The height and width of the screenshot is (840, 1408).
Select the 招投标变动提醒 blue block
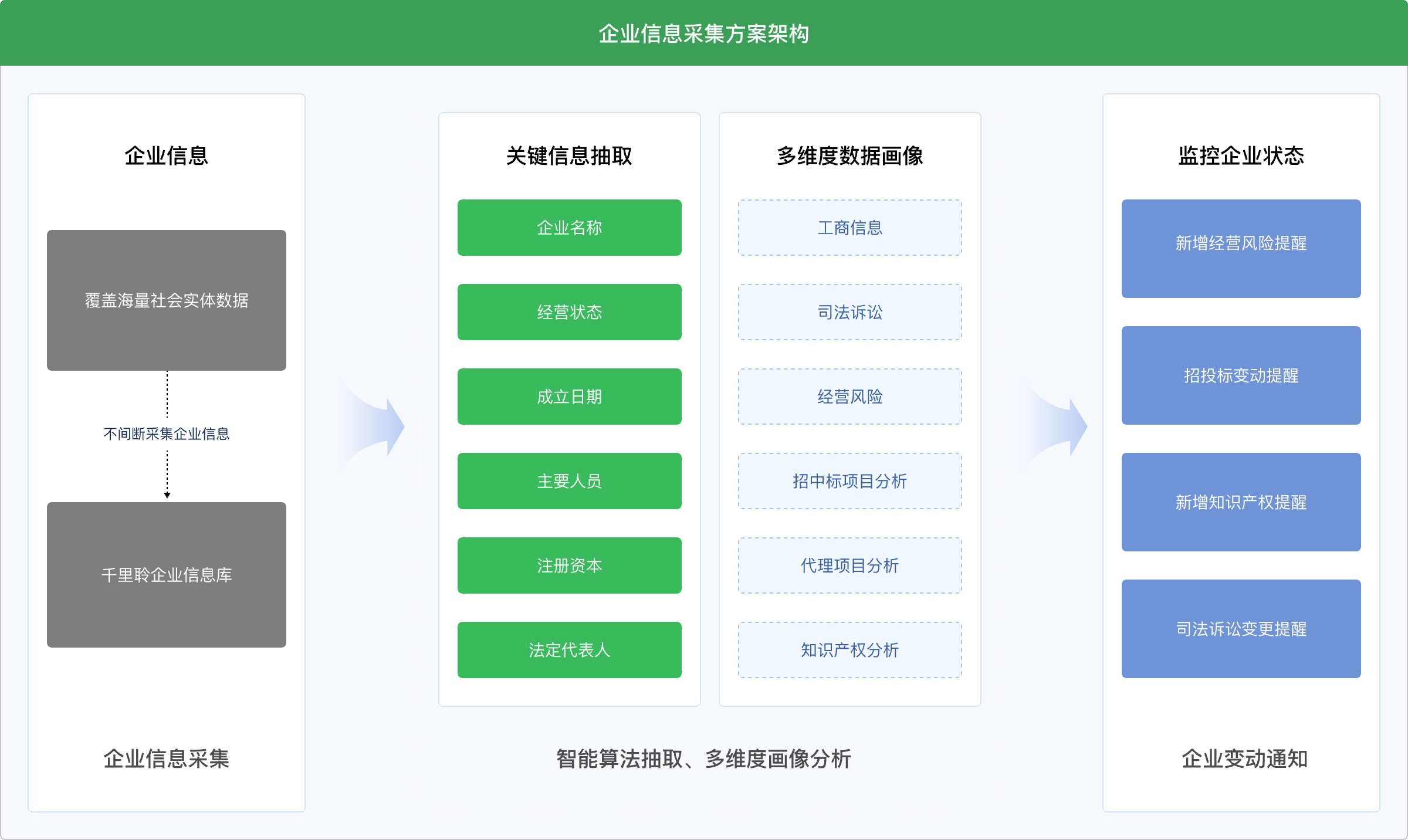(x=1241, y=375)
